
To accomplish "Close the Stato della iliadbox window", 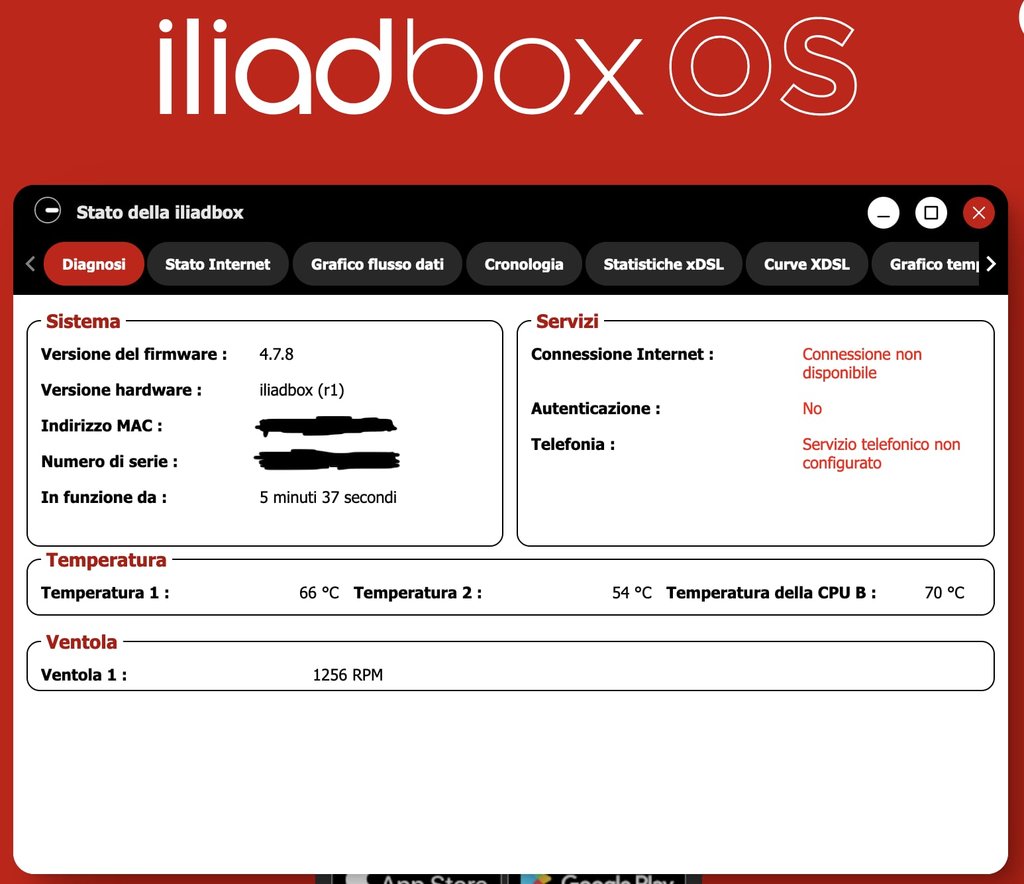I will [978, 213].
